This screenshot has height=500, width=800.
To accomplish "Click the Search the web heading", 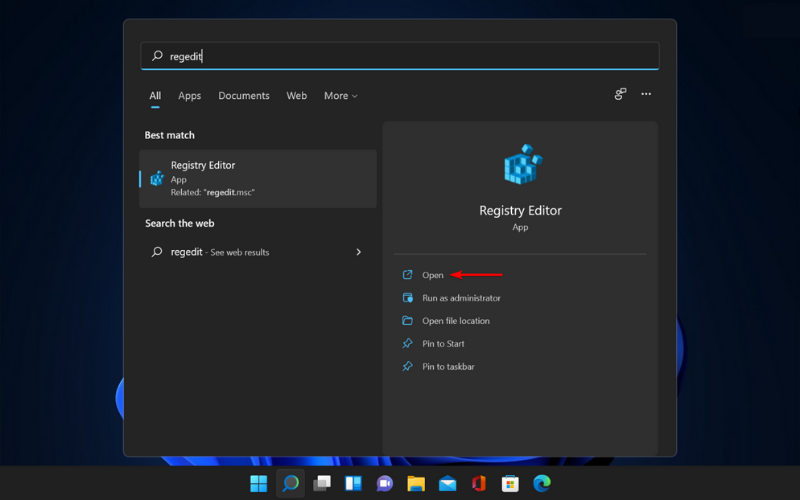I will [x=180, y=223].
